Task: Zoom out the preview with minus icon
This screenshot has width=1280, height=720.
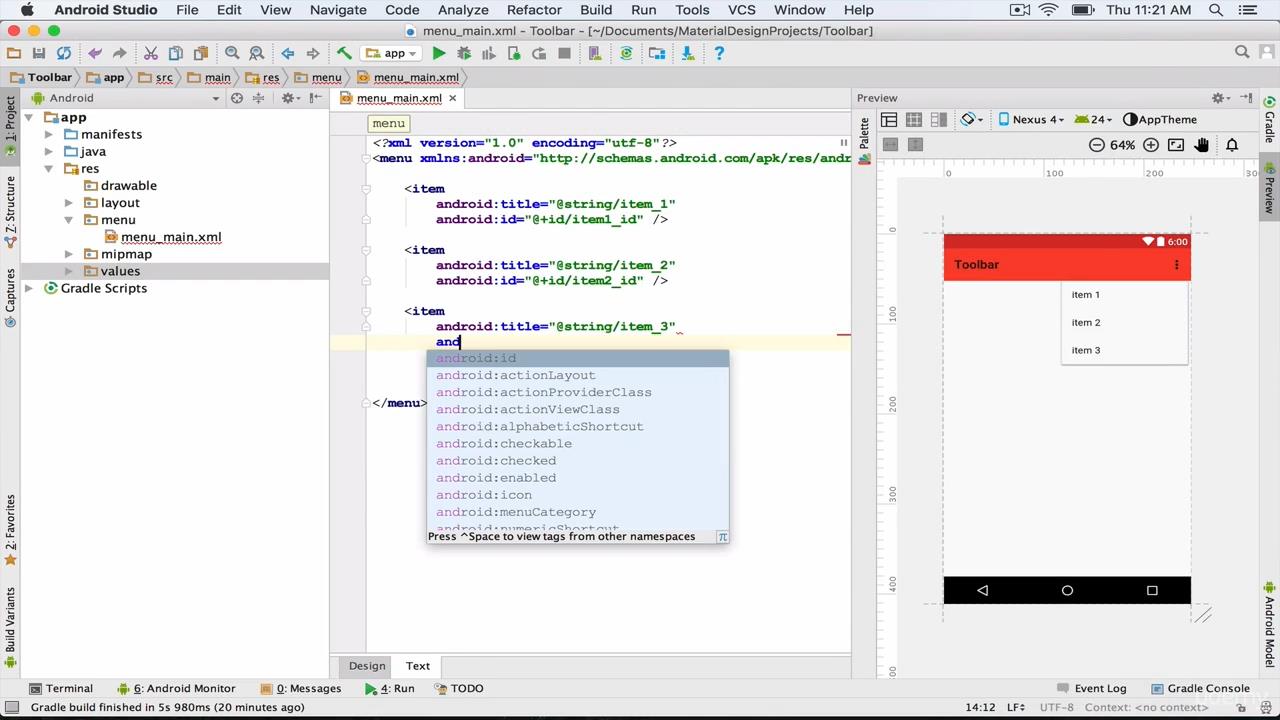Action: click(x=1097, y=145)
